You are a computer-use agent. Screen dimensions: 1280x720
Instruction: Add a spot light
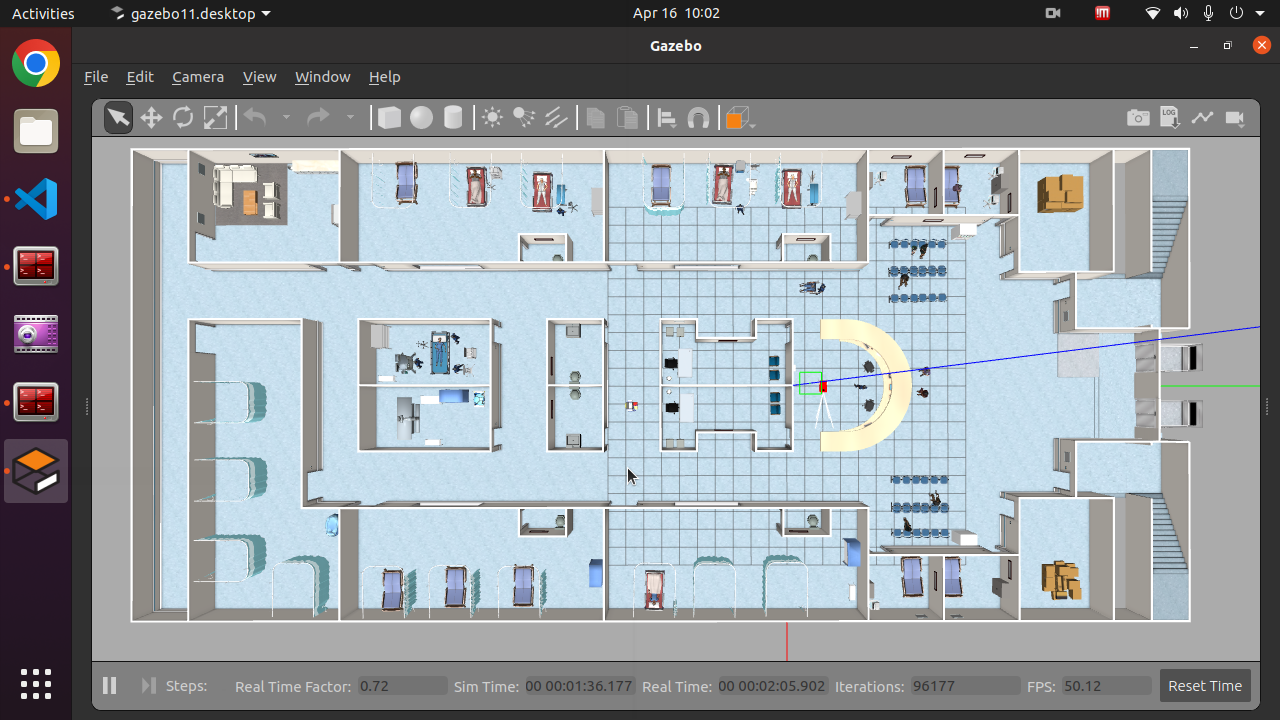click(524, 118)
